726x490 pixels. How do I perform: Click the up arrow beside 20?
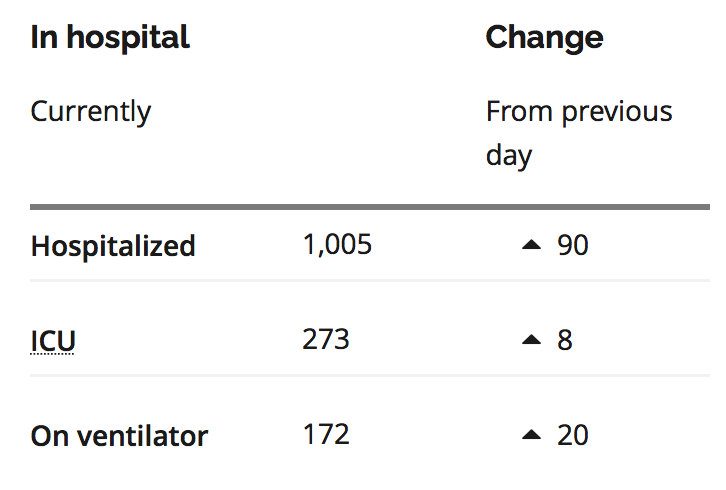click(531, 434)
